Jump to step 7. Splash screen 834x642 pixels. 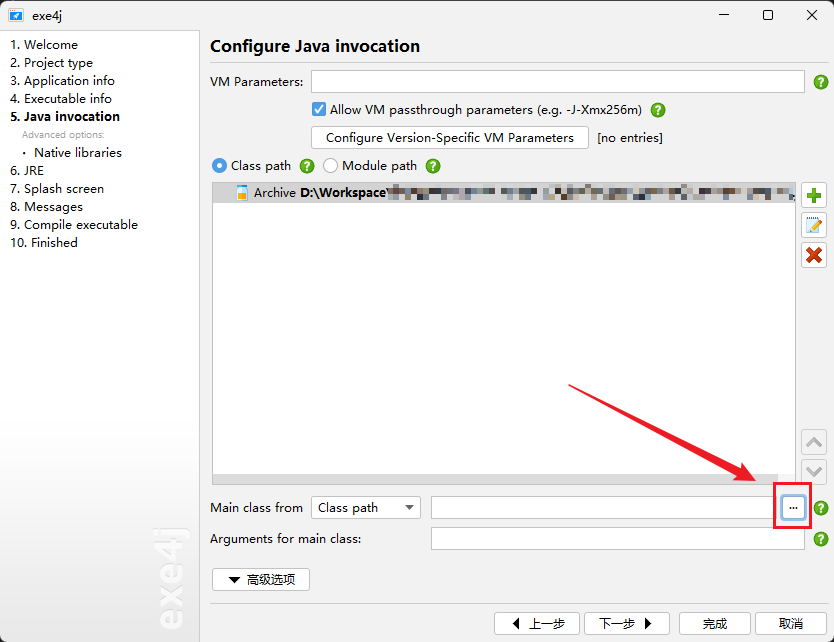coord(57,189)
